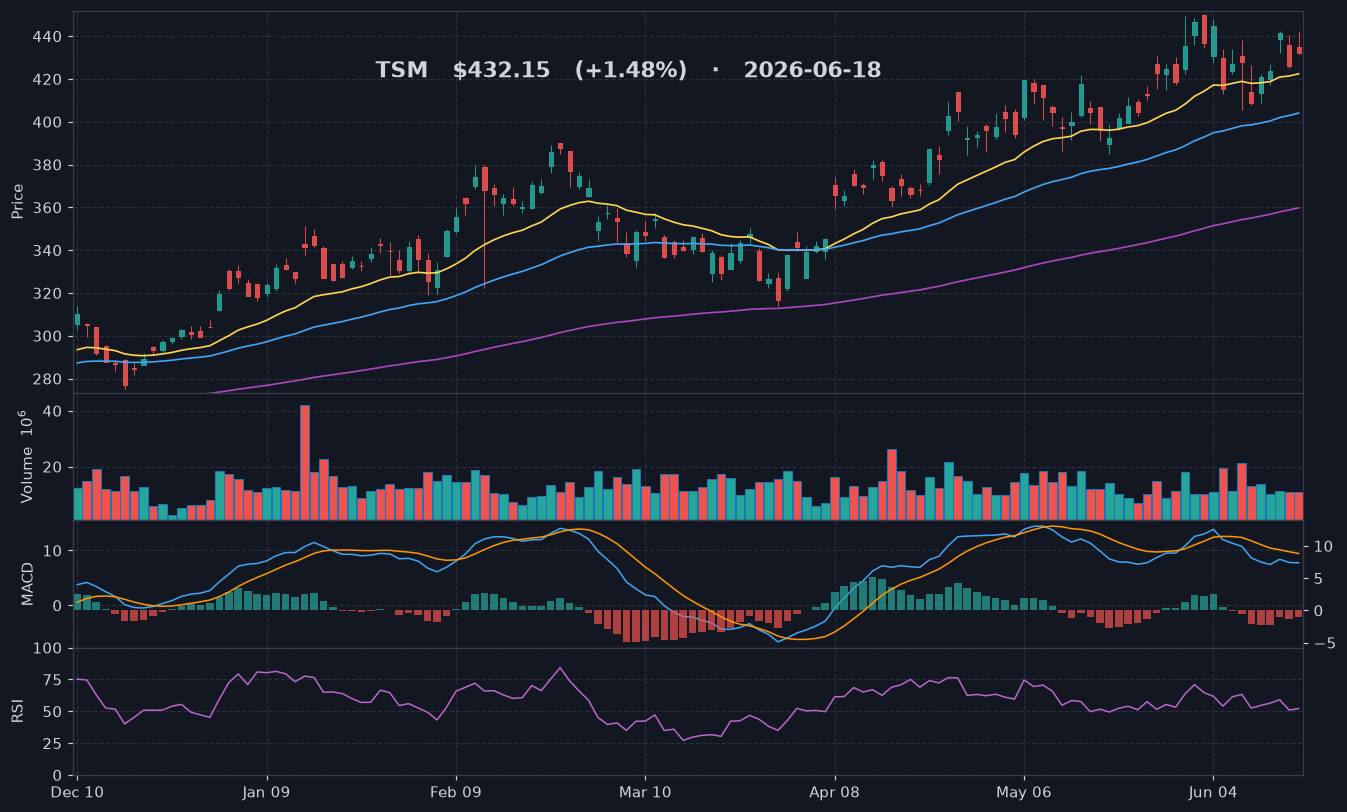Click the (+1.48%) change in the title
Image resolution: width=1347 pixels, height=812 pixels.
click(630, 71)
